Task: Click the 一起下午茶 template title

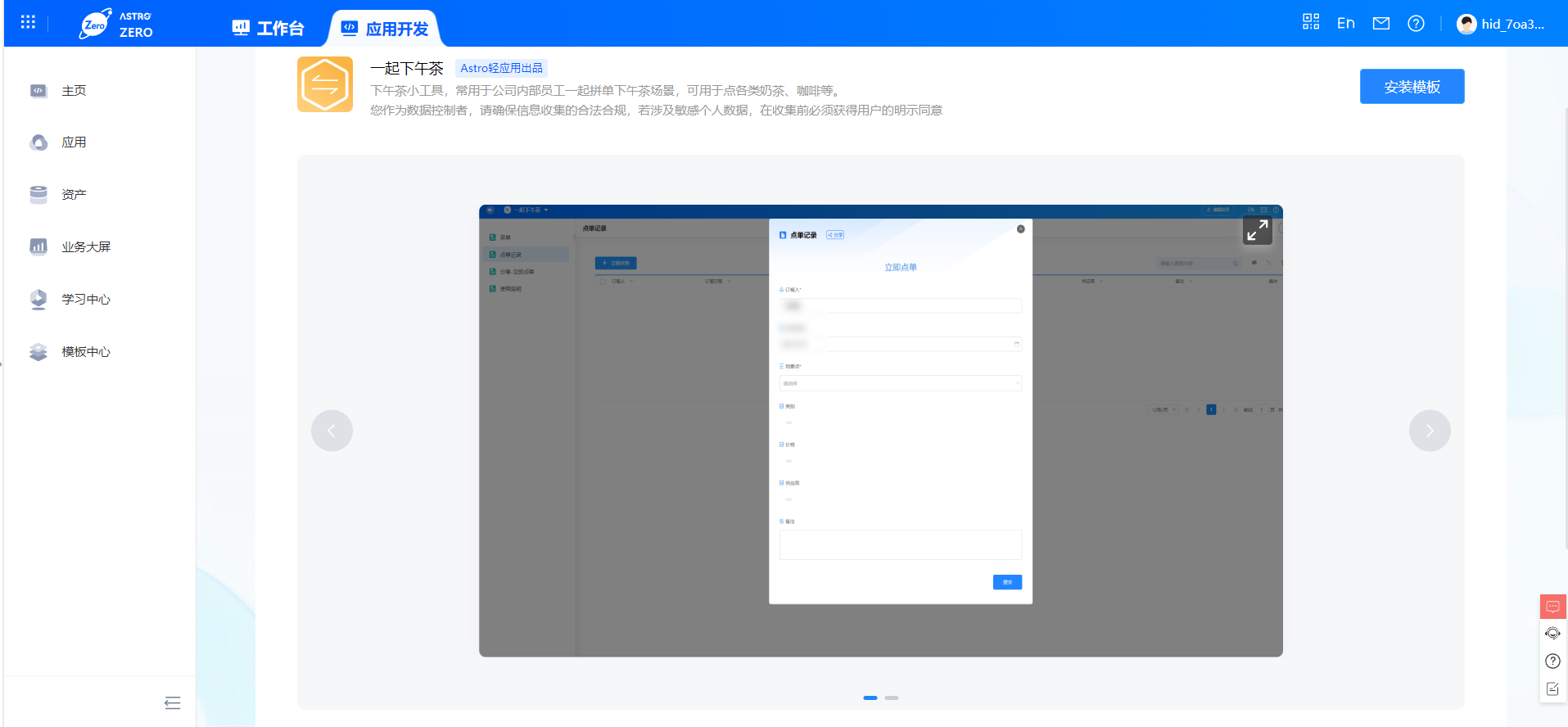Action: 407,69
